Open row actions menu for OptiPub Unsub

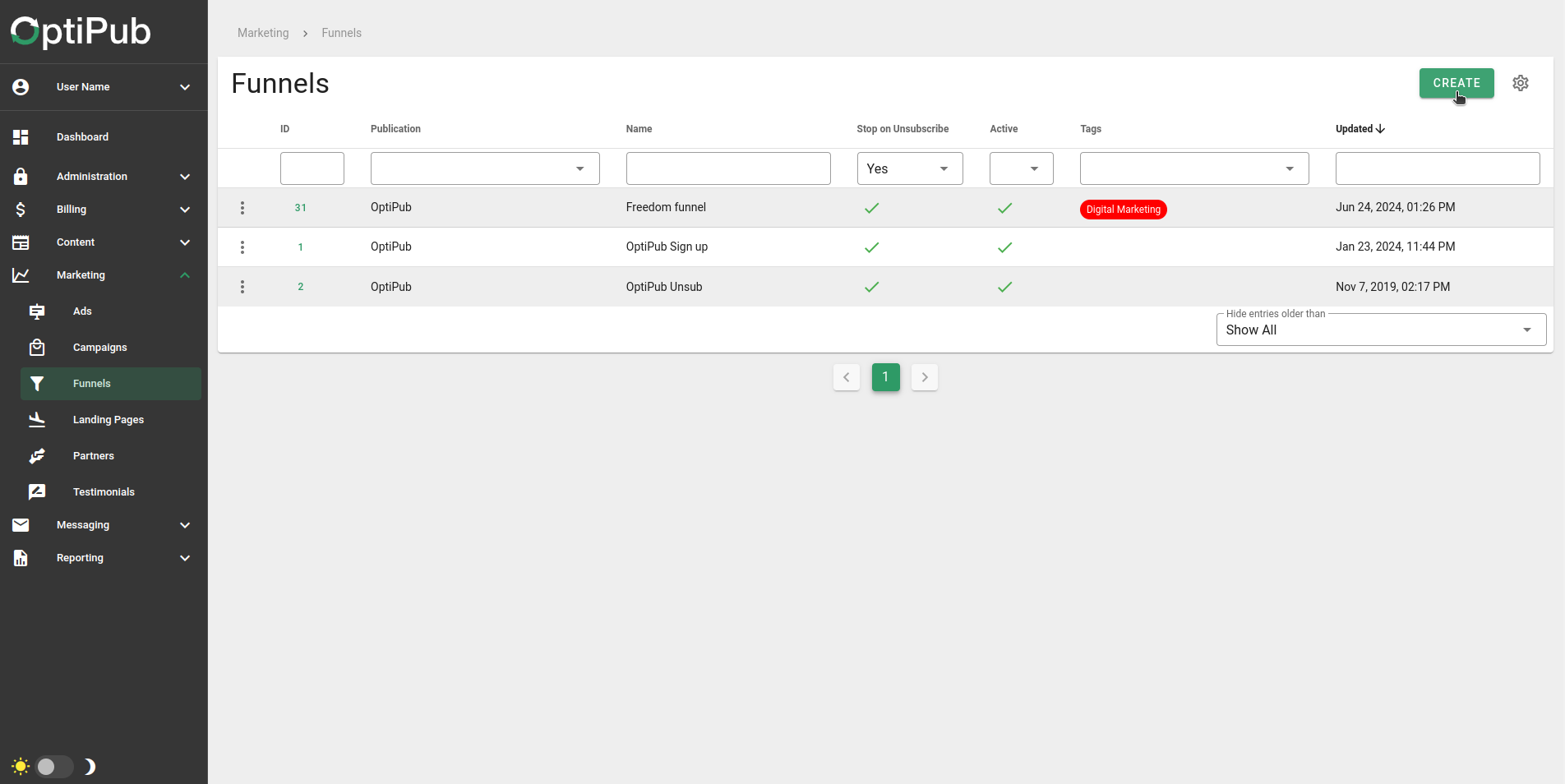pyautogui.click(x=242, y=287)
